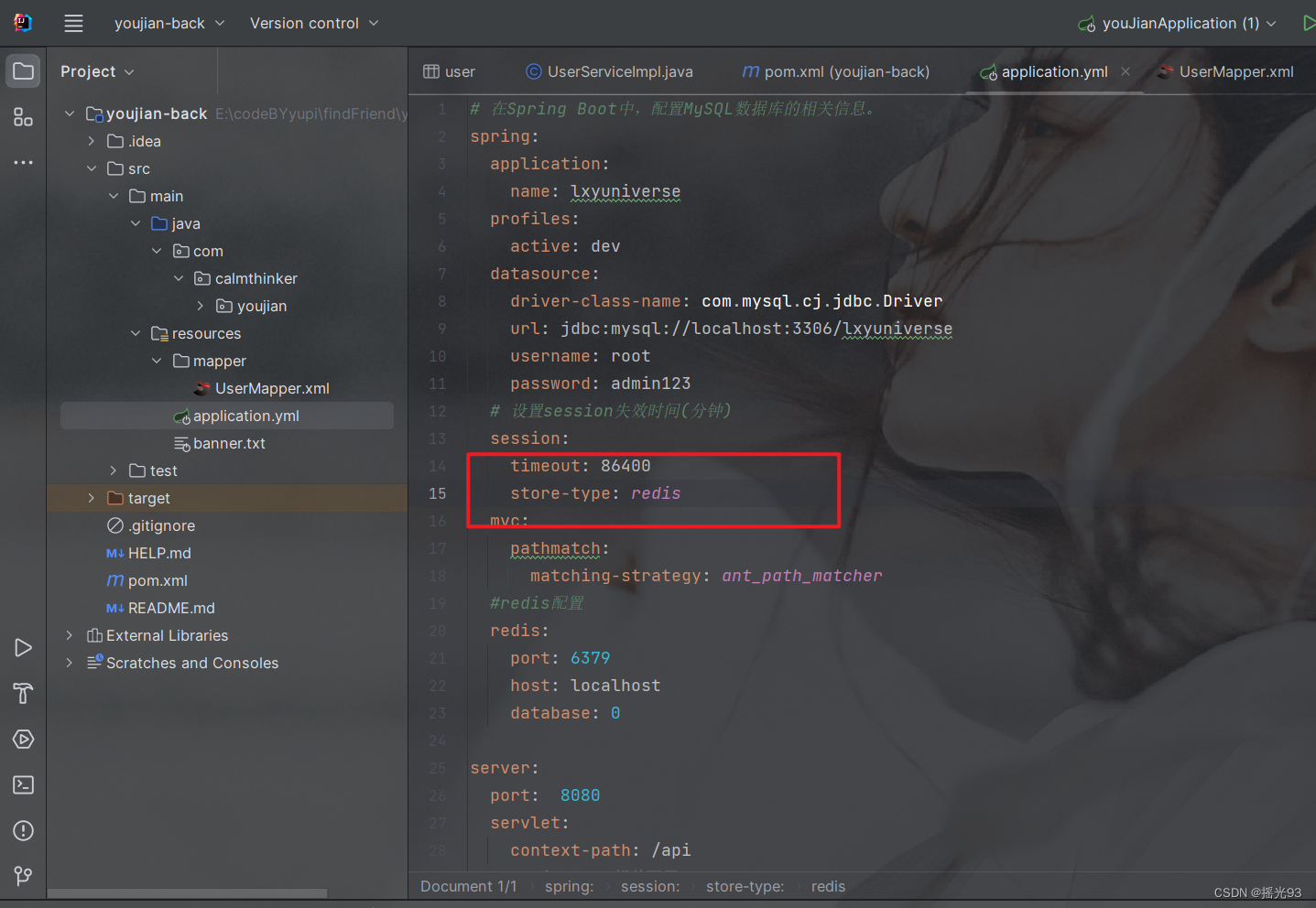Click the store-type value redis
The image size is (1316, 908).
point(656,493)
